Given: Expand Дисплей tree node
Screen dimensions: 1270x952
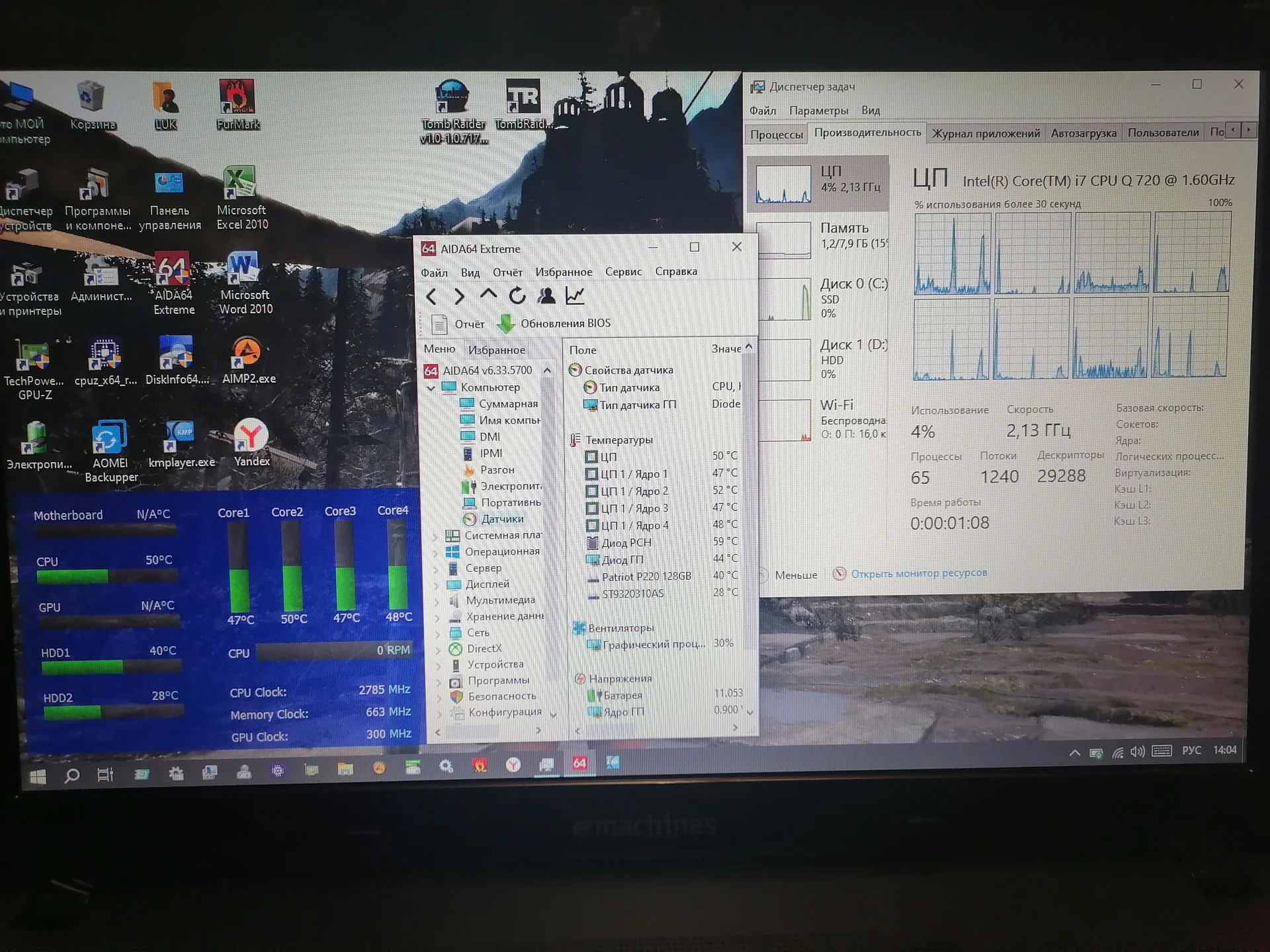Looking at the screenshot, I should click(437, 584).
